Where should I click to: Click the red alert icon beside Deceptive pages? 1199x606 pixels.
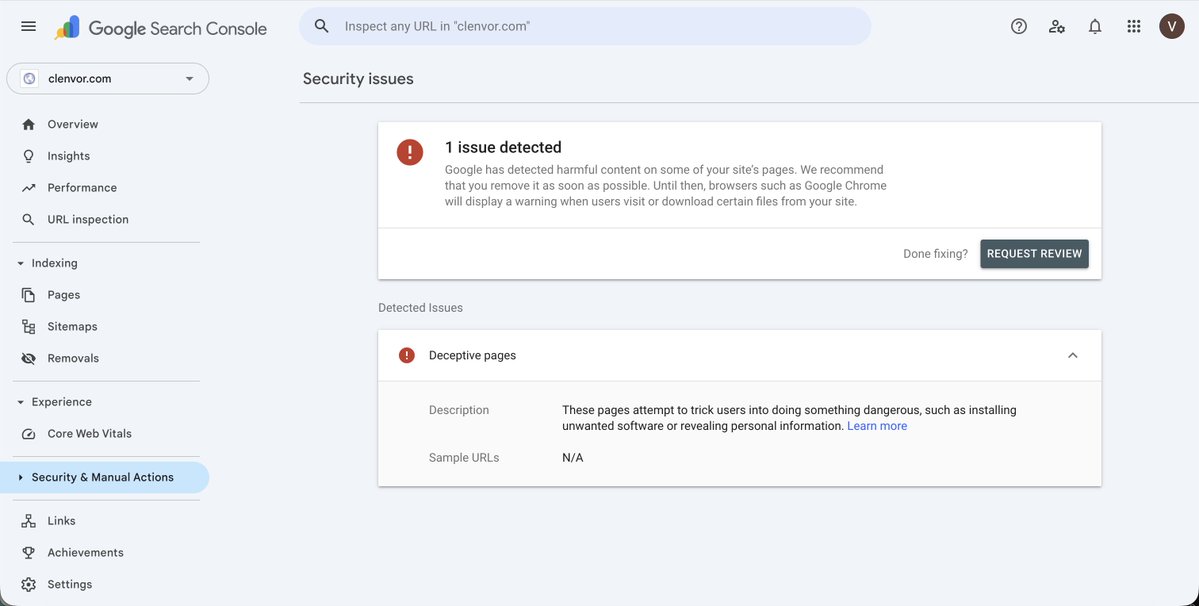tap(407, 355)
